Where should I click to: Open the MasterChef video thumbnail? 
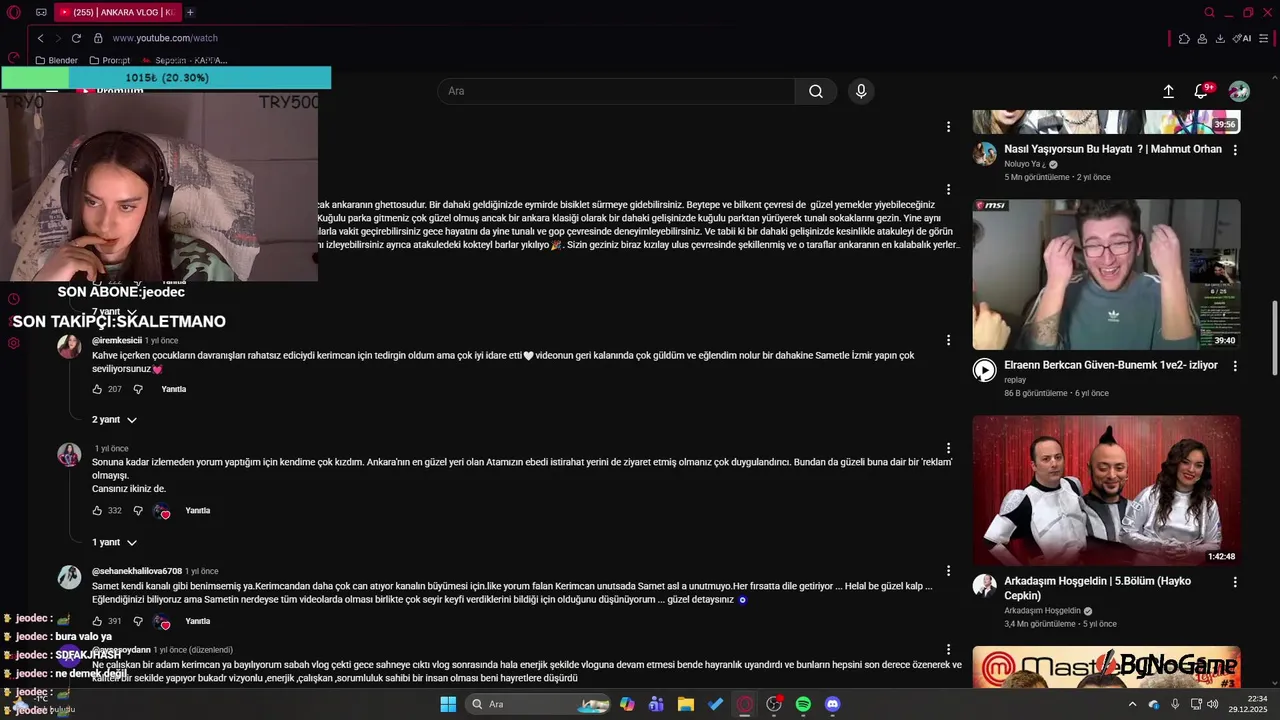click(x=1106, y=667)
